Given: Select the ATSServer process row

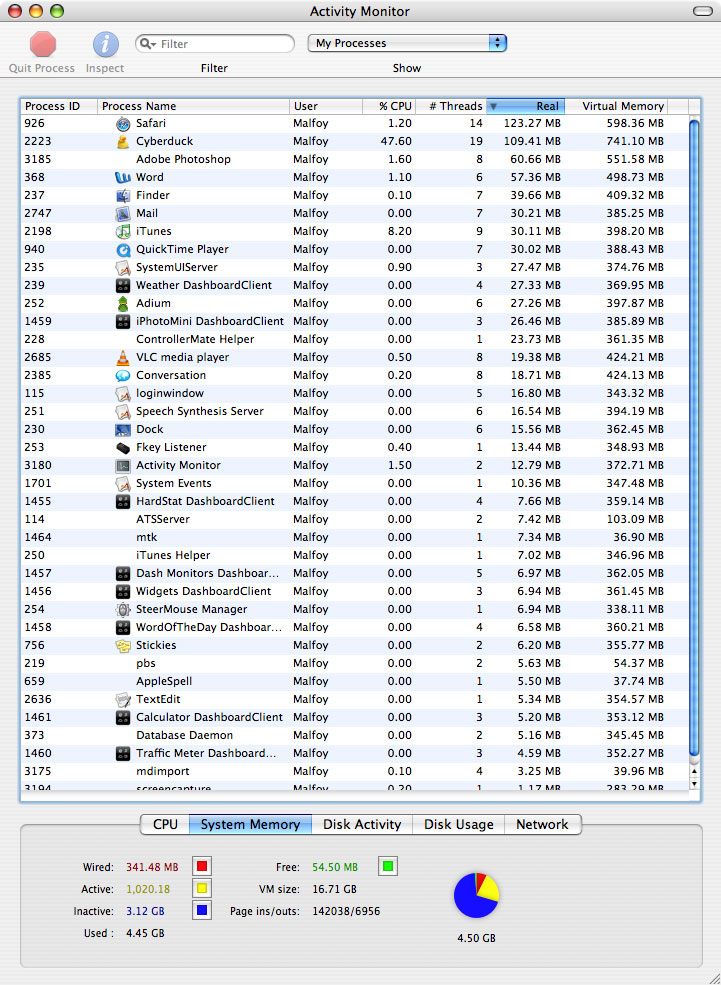Looking at the screenshot, I should (x=354, y=520).
